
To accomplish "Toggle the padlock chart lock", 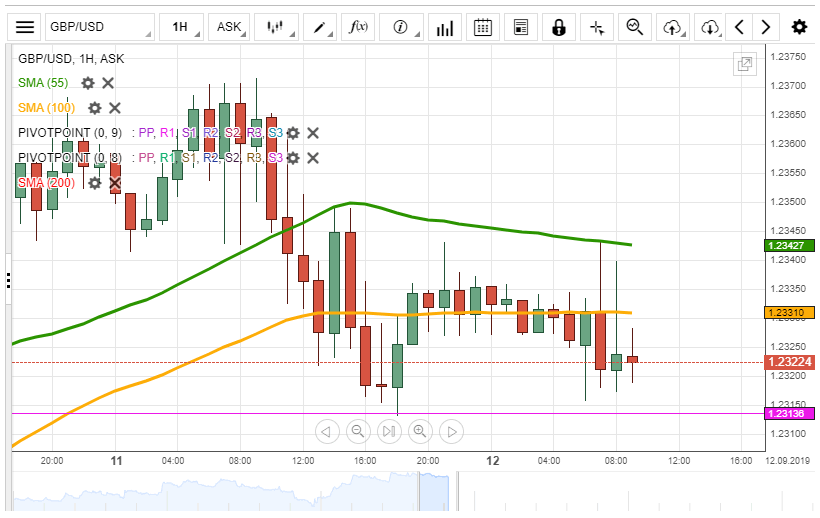I will click(x=559, y=27).
